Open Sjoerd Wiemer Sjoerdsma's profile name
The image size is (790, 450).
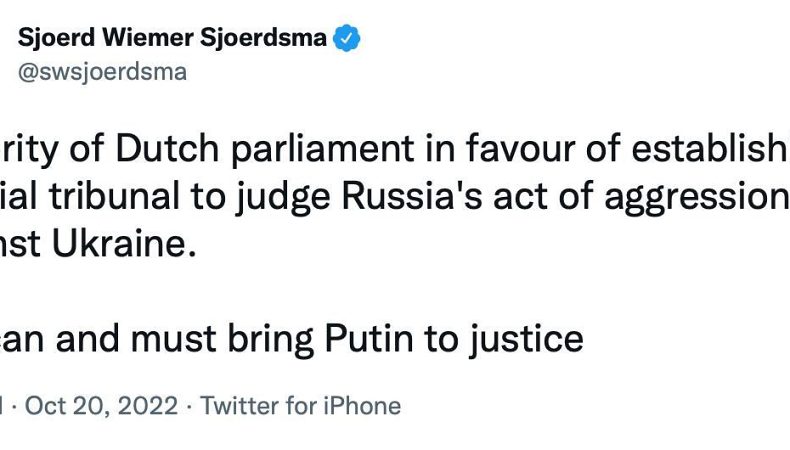[172, 38]
